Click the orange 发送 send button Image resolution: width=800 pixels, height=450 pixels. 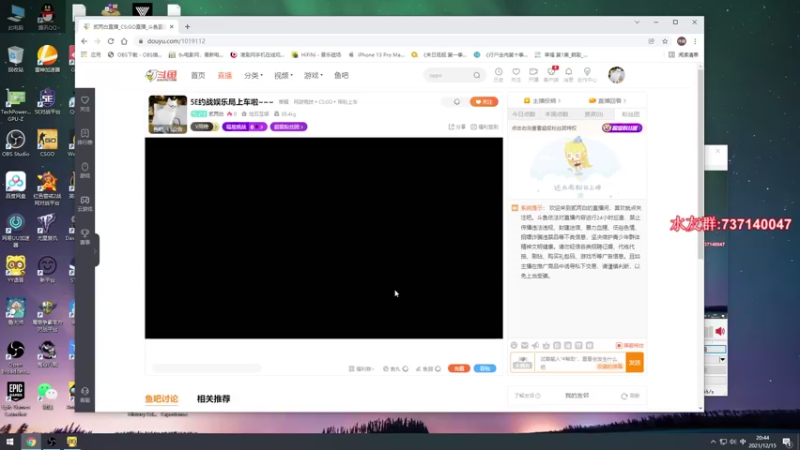(x=635, y=363)
